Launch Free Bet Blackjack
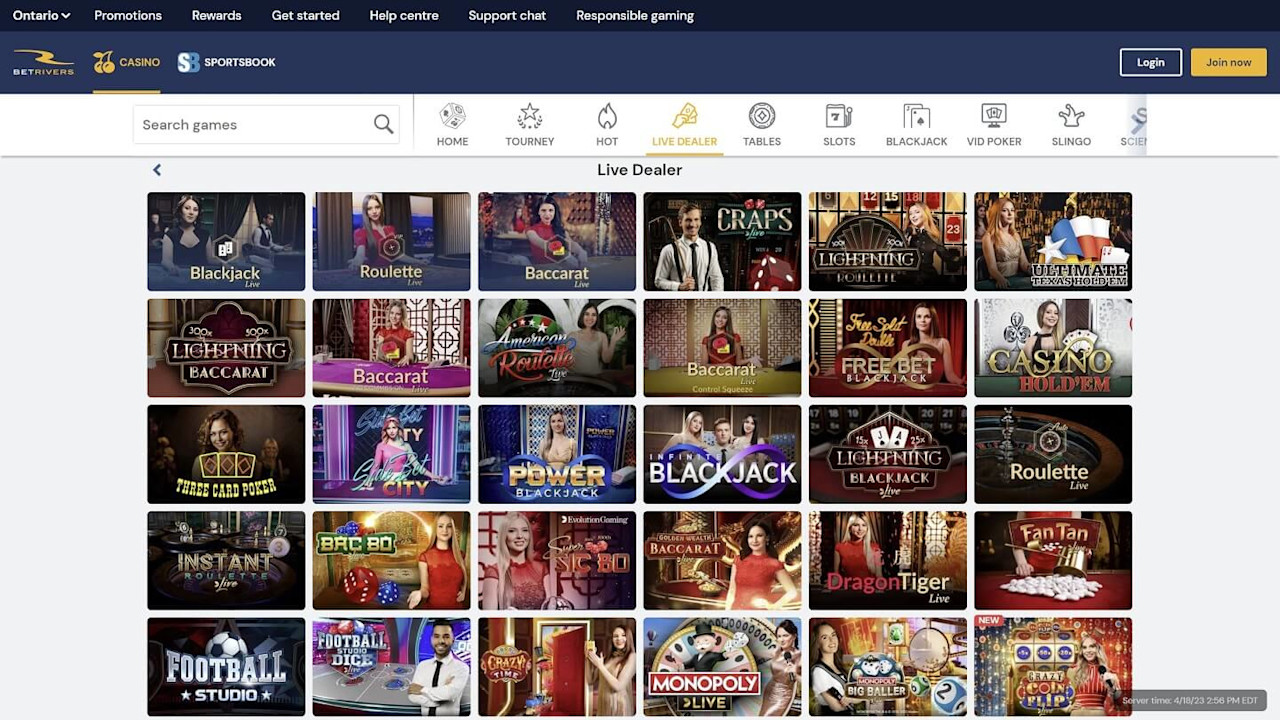The image size is (1280, 720). coord(888,348)
